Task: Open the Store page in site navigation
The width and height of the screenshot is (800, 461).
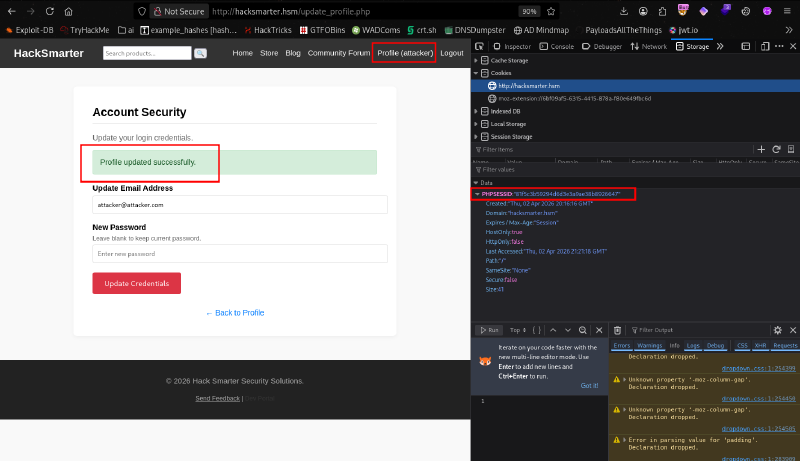Action: 269,53
